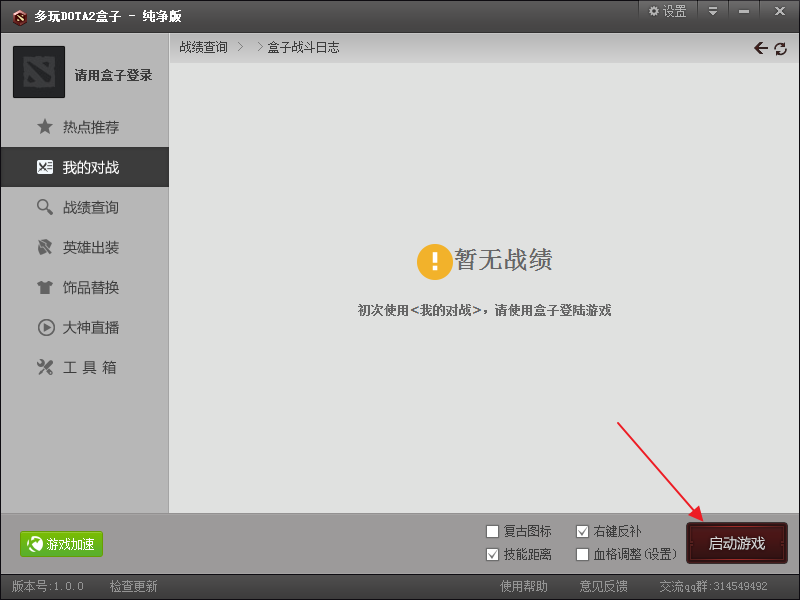Select 我的对战 sidebar item

point(85,167)
